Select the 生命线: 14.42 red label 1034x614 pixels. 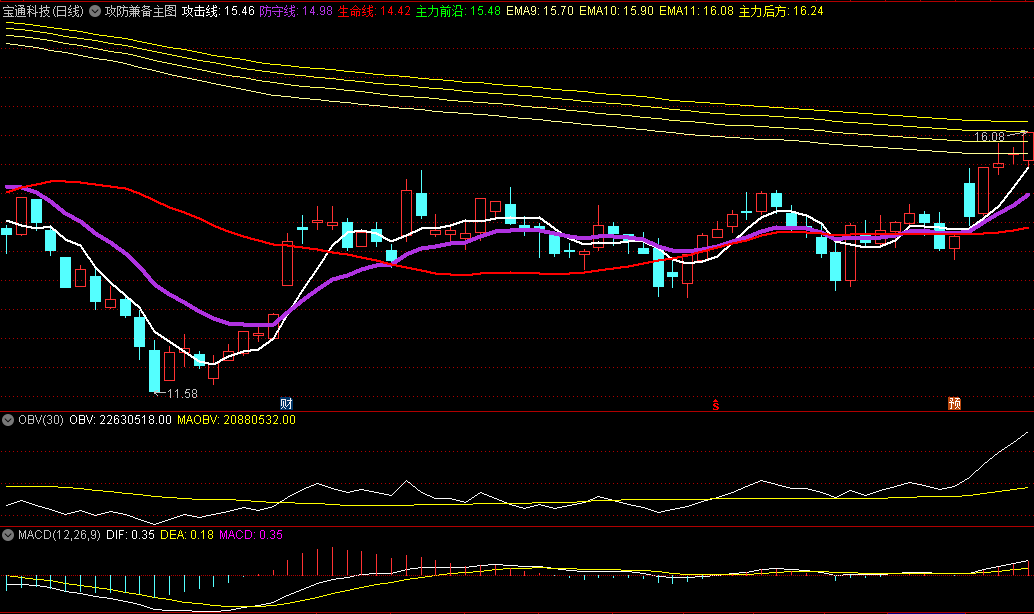374,11
